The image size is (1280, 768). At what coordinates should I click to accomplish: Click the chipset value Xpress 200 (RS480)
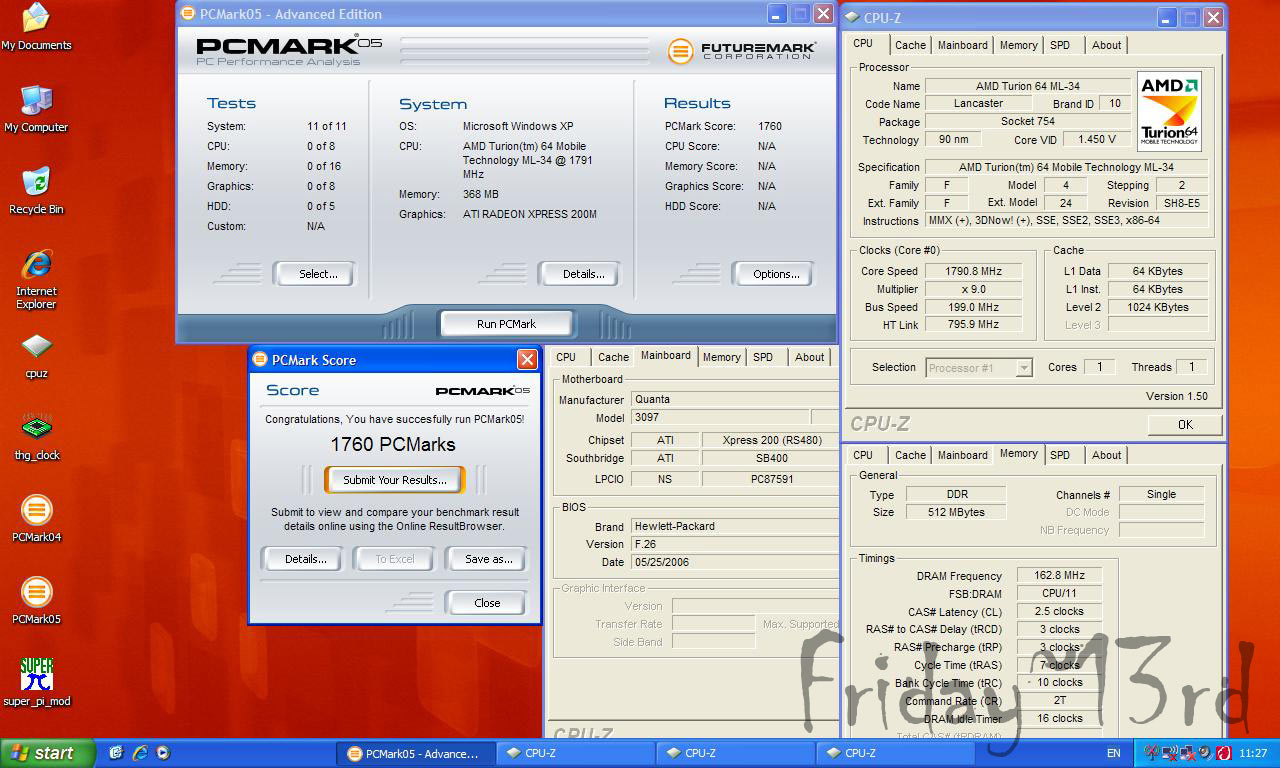(x=770, y=440)
